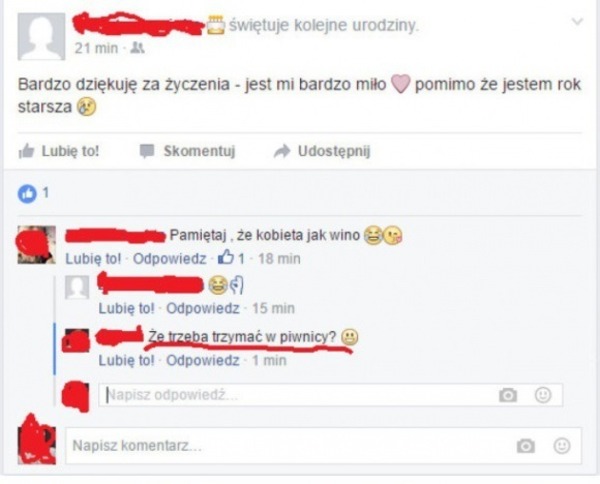
Task: Click the thumbs-up icon beside Lubię to!
Action: point(26,151)
